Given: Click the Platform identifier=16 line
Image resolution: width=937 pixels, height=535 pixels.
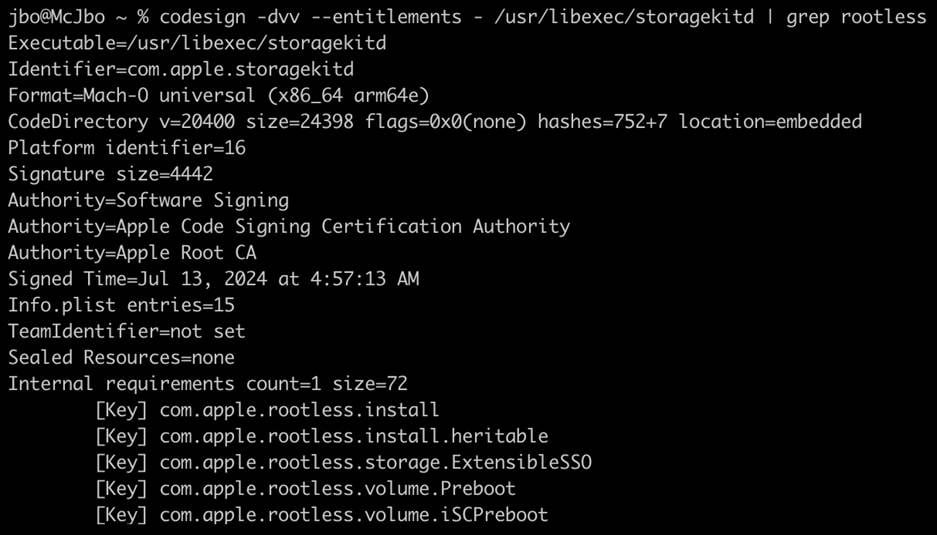Looking at the screenshot, I should pos(127,148).
